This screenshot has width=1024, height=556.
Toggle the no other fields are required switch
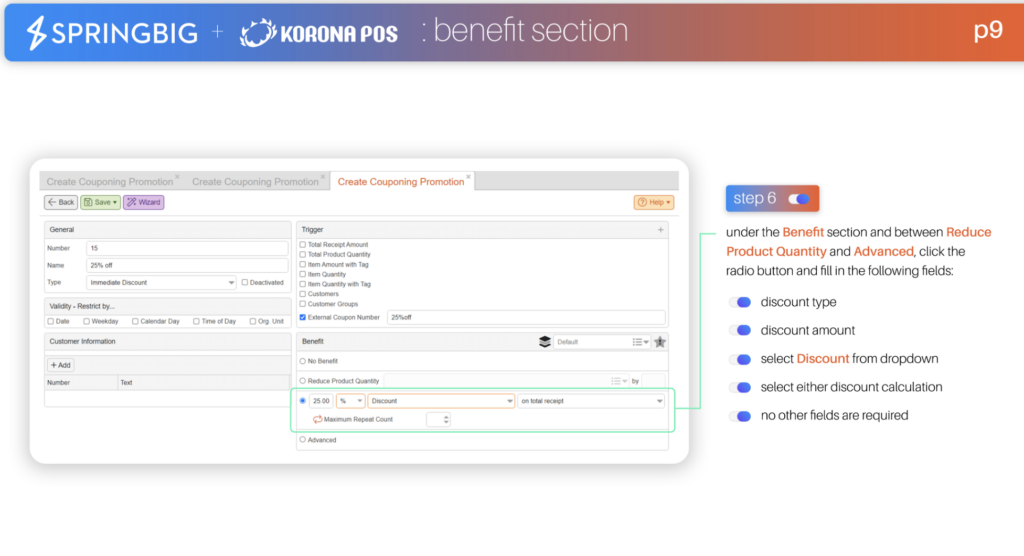coord(741,416)
